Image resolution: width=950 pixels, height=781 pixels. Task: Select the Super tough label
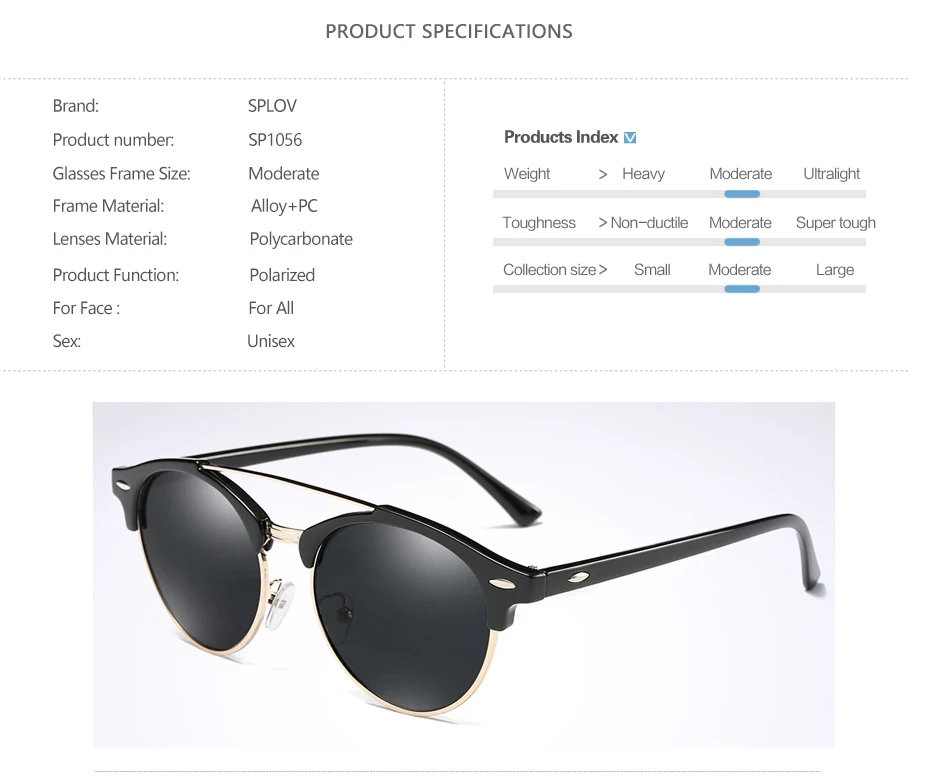coord(835,223)
